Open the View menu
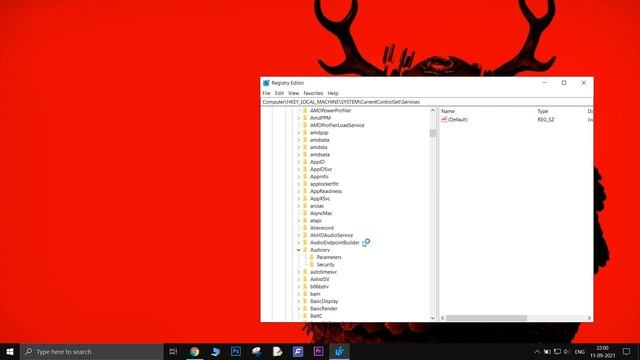 pos(293,93)
